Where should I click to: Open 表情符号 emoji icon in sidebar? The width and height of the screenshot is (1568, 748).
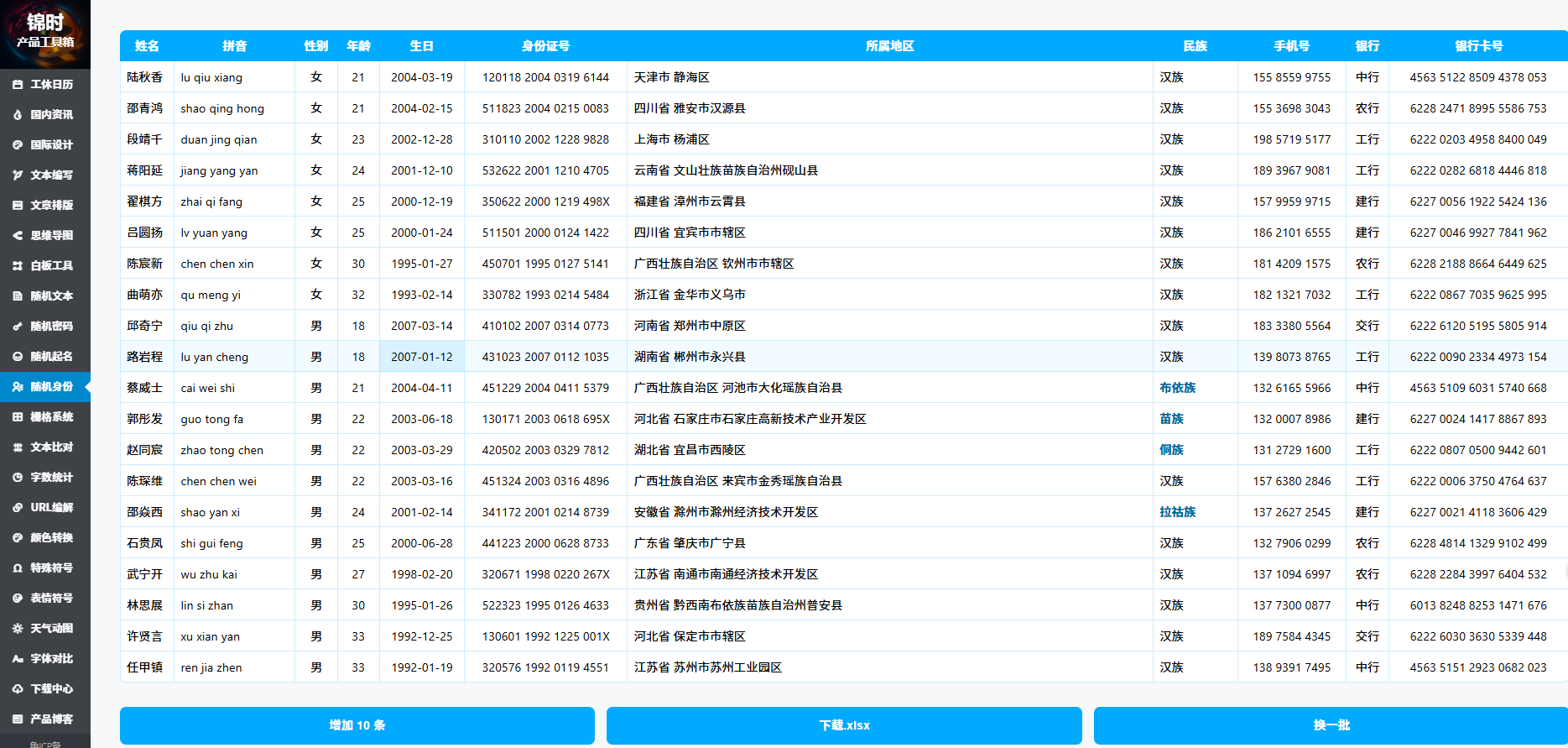[x=18, y=599]
